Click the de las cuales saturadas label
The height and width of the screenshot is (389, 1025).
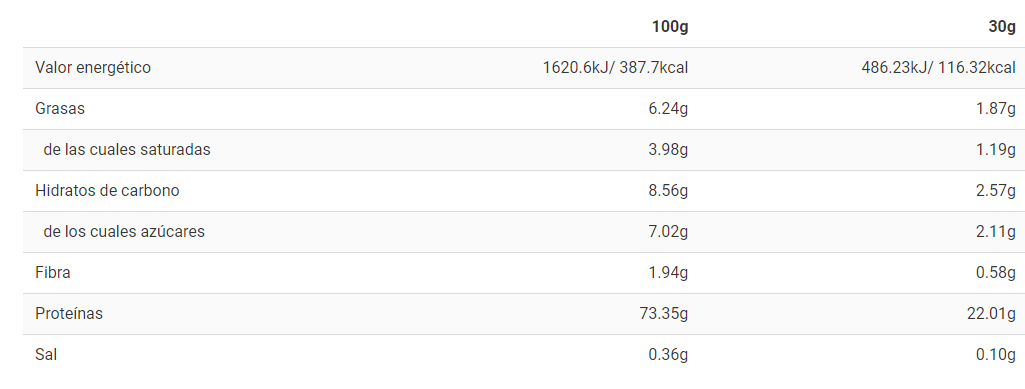coord(127,150)
